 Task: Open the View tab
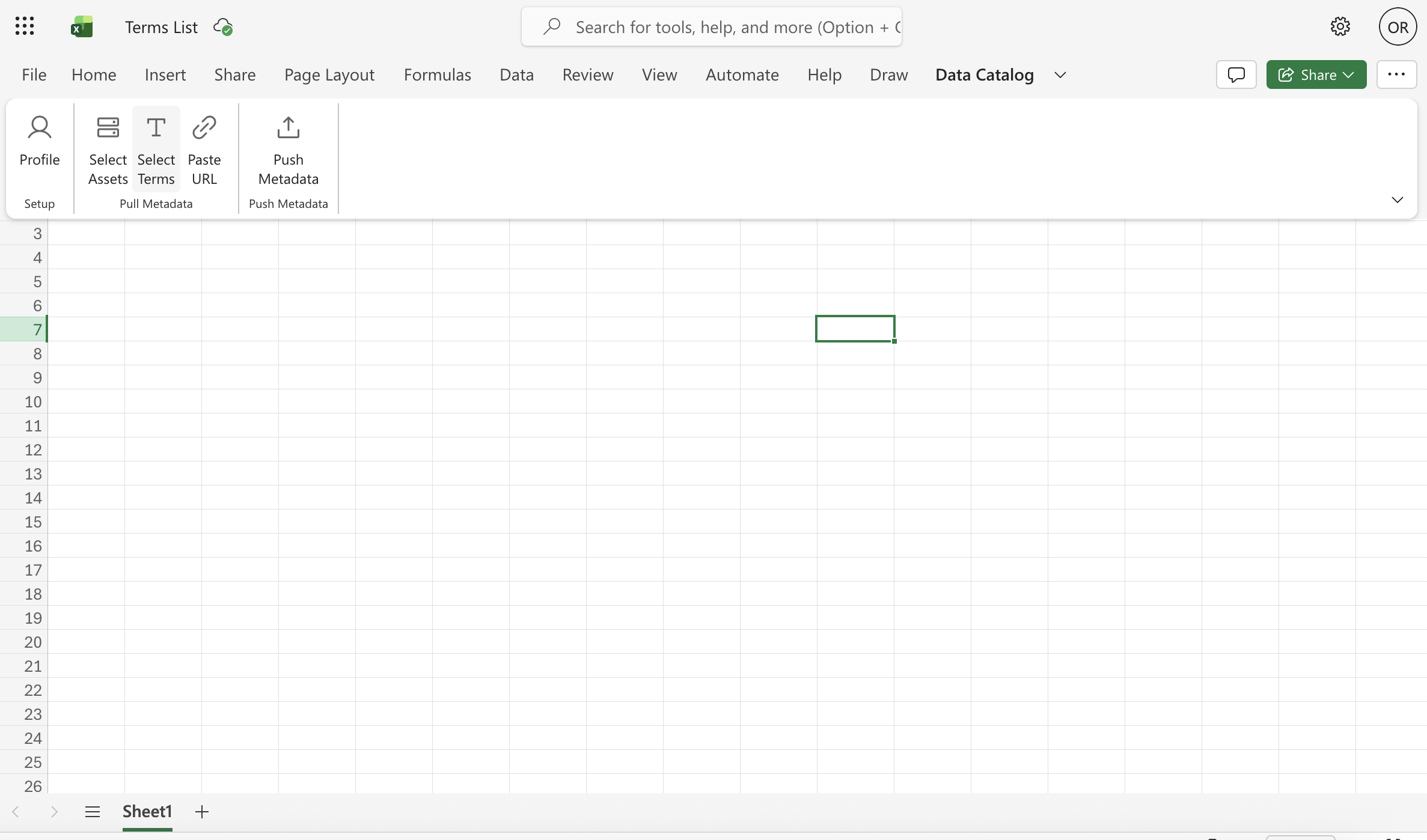[x=659, y=75]
